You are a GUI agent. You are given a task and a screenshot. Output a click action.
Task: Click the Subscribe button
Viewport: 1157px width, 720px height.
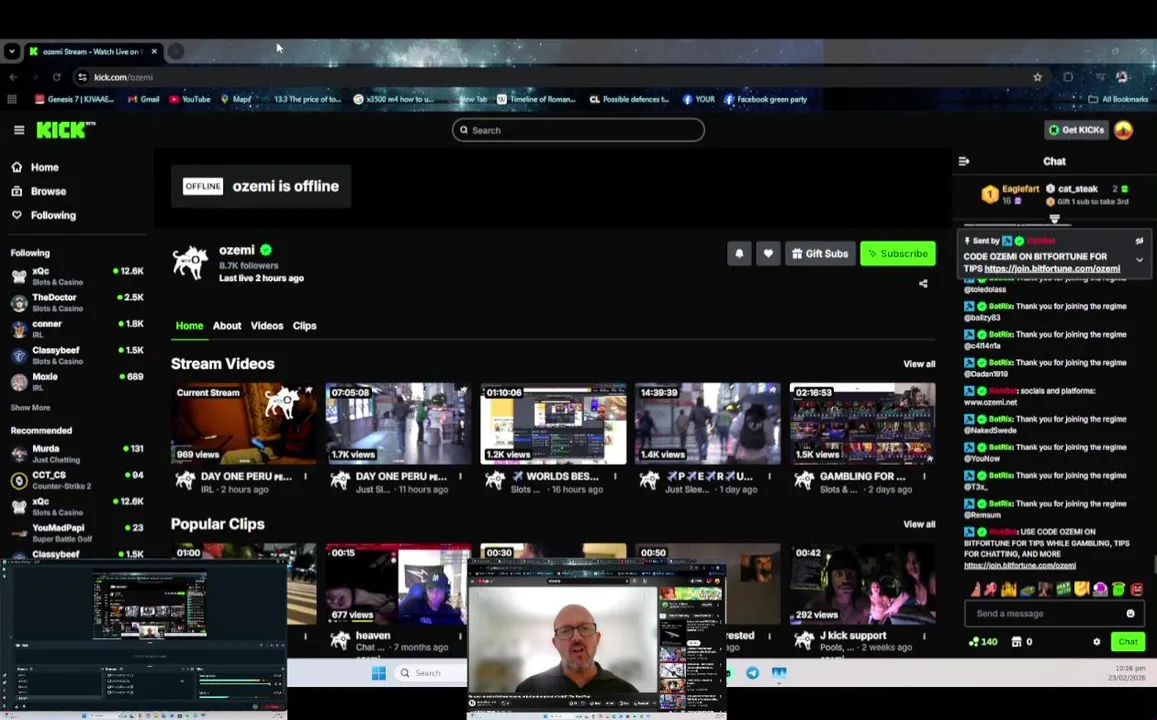(898, 254)
